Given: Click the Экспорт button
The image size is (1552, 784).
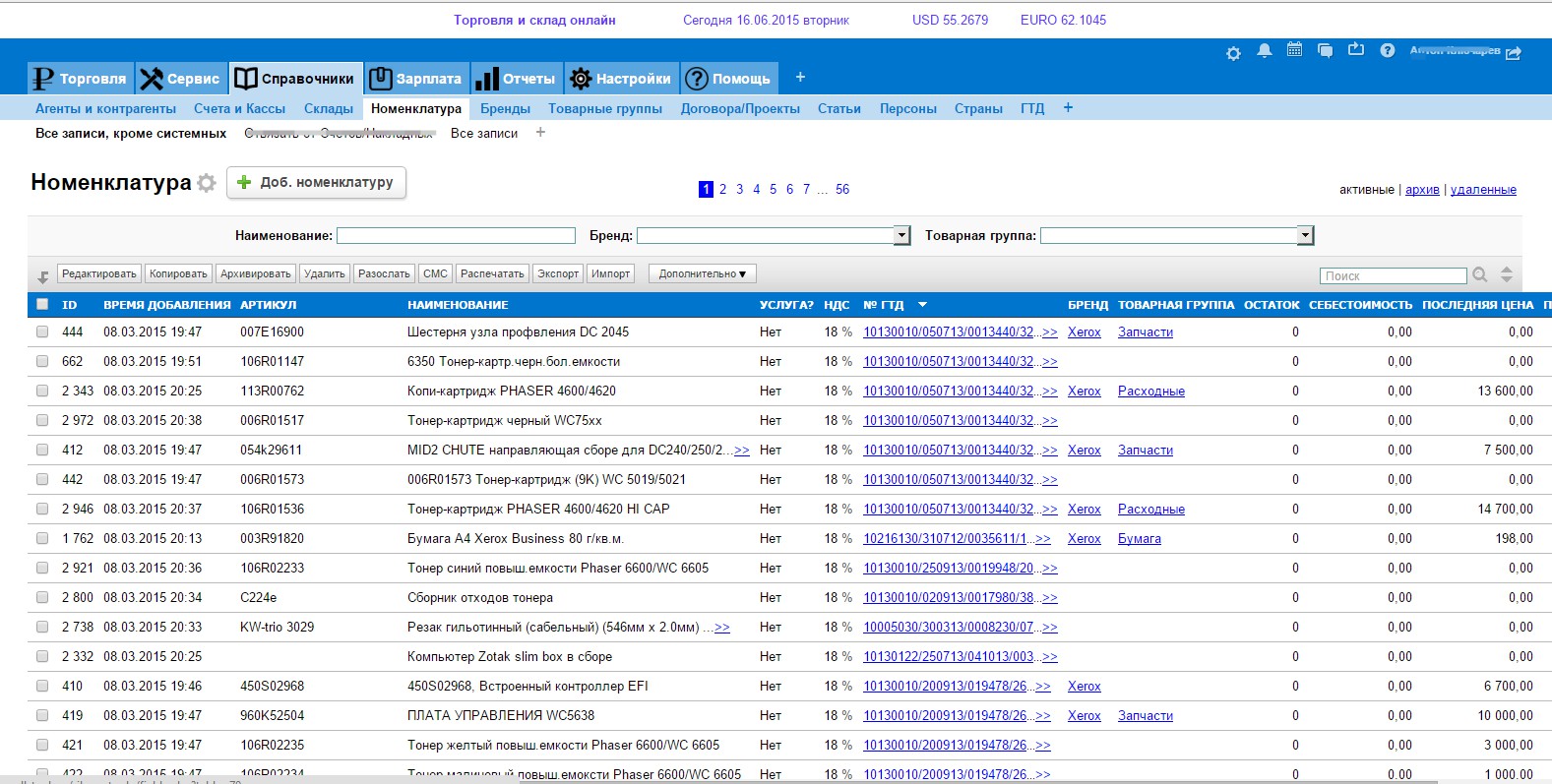Looking at the screenshot, I should point(558,273).
